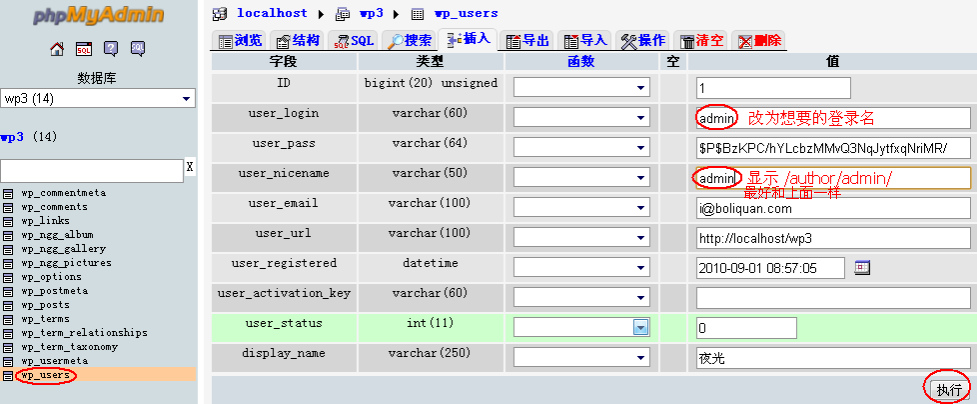Click the database icon beside wp3 breadcrumb
This screenshot has height=404, width=977.
[343, 13]
